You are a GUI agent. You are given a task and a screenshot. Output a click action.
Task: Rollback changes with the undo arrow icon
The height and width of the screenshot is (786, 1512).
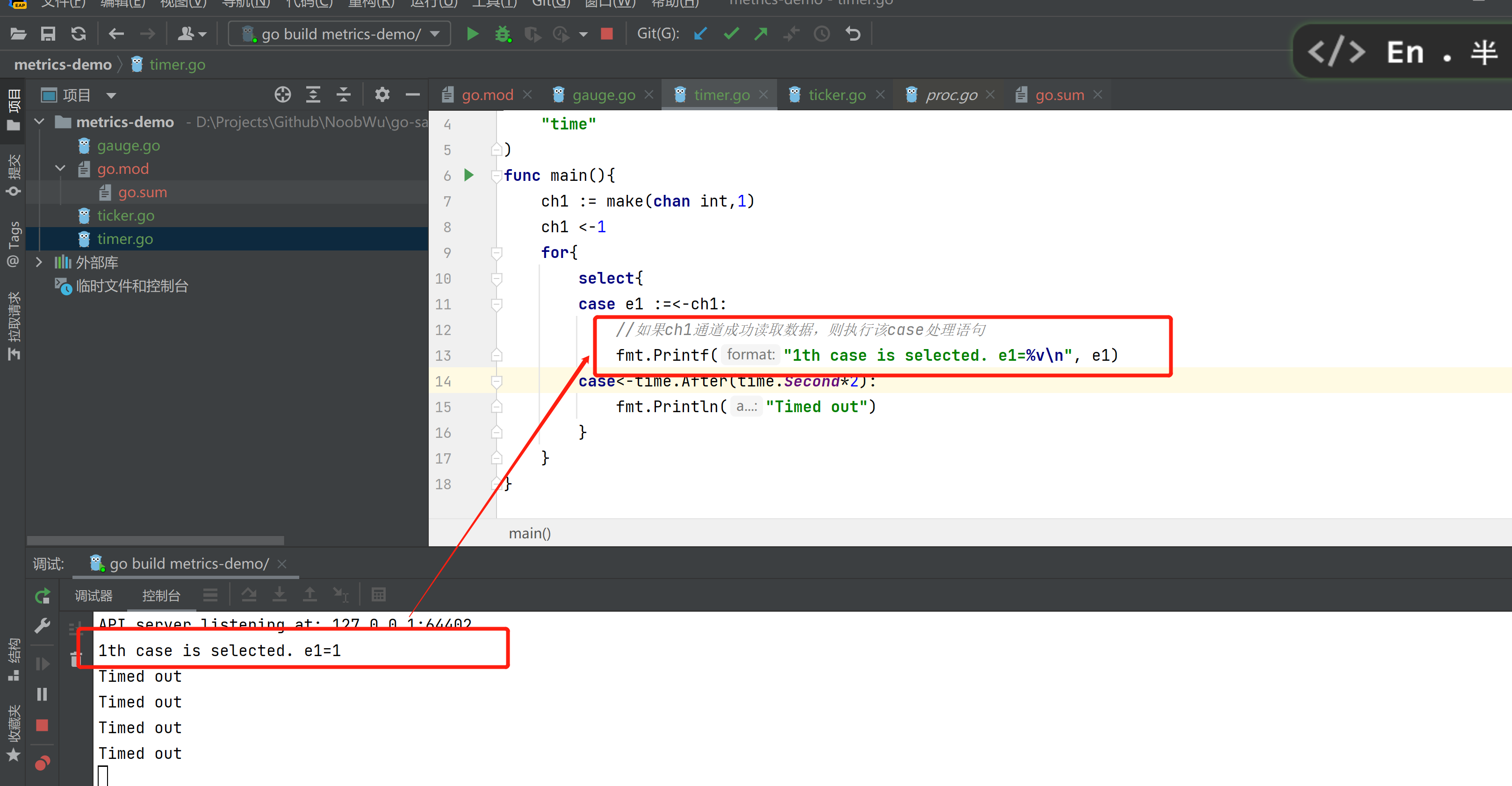coord(853,34)
